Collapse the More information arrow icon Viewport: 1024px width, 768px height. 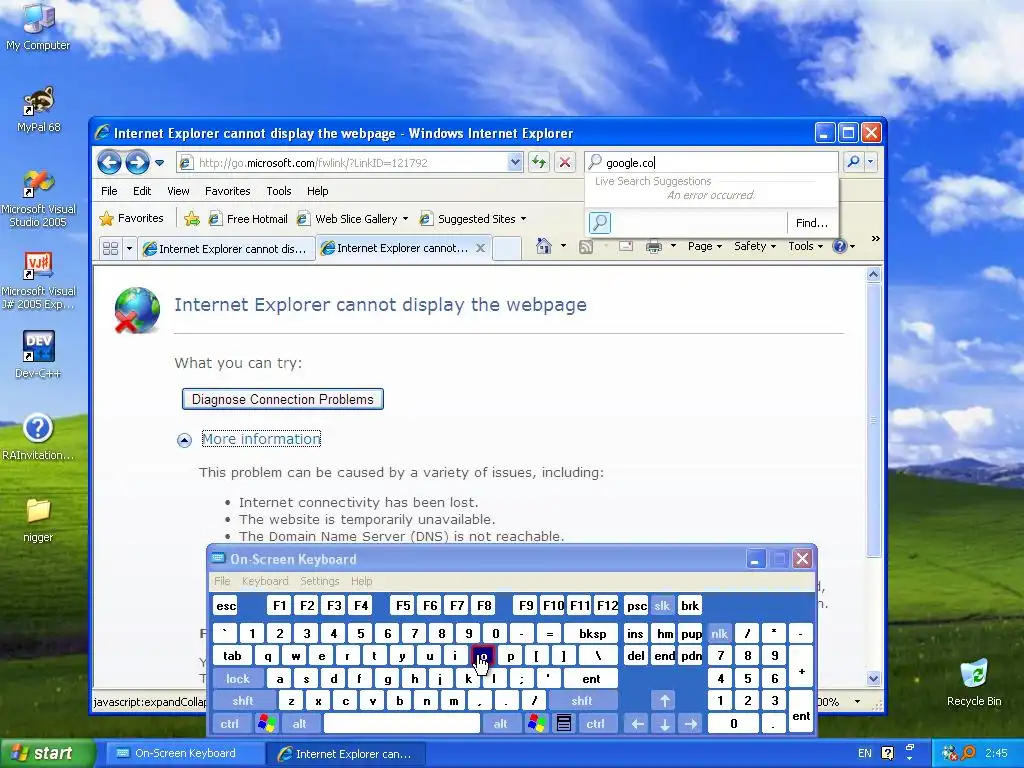coord(184,440)
